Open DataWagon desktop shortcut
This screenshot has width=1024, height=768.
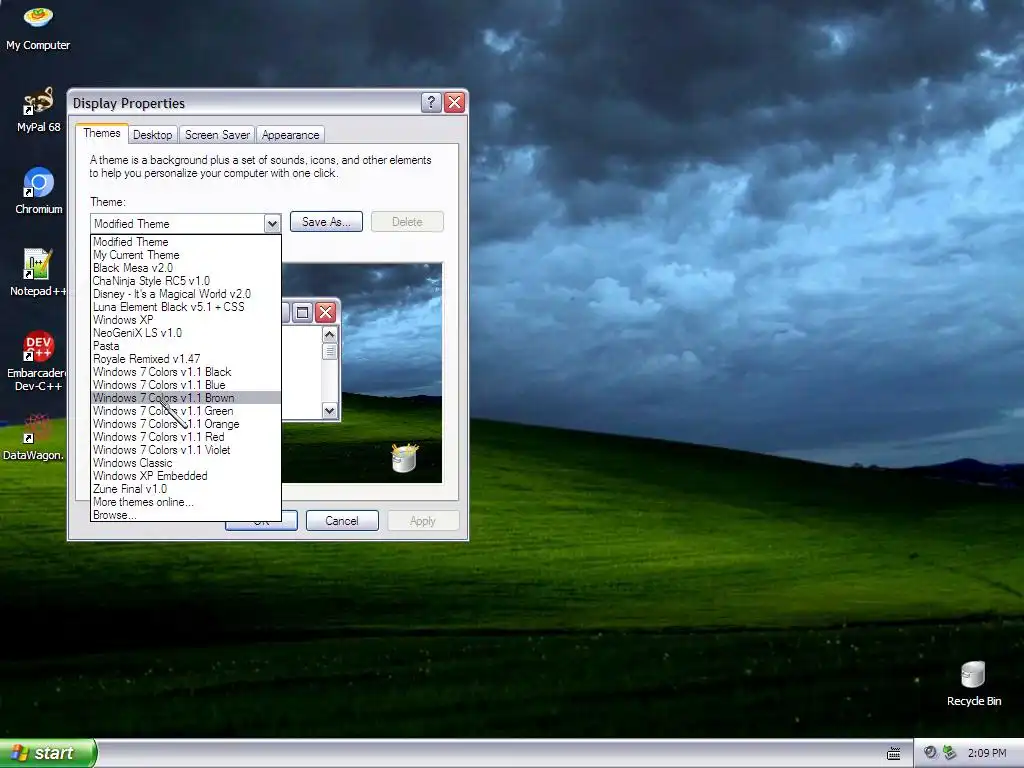[34, 436]
